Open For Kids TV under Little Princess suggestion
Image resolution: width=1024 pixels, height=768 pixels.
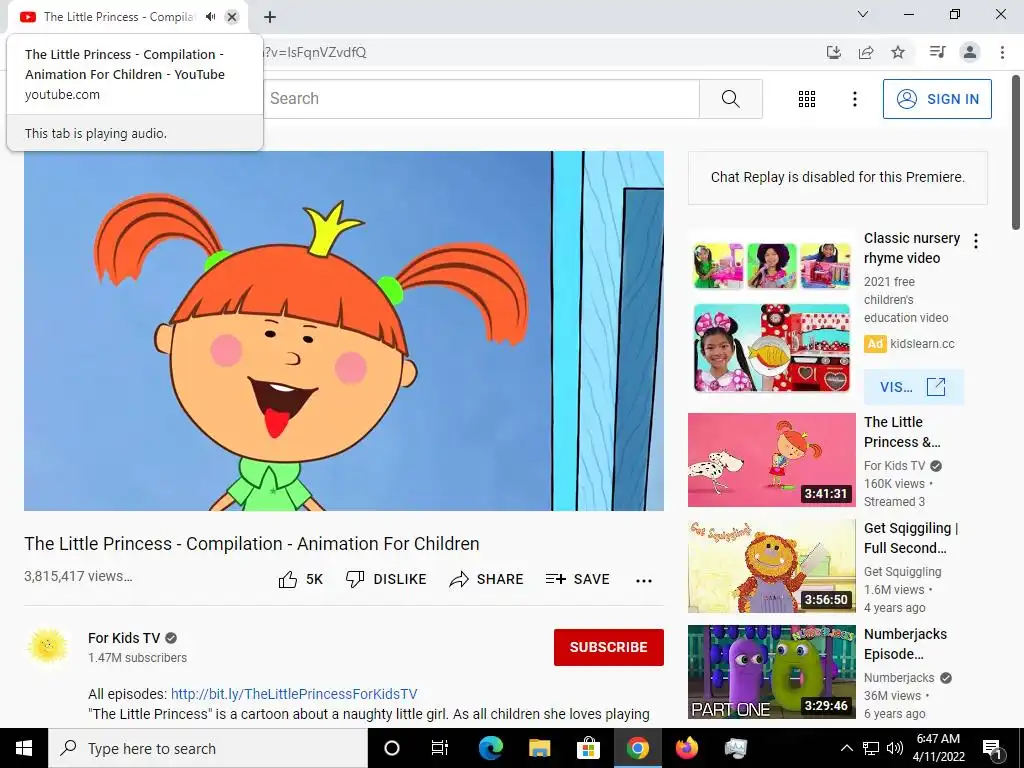894,466
